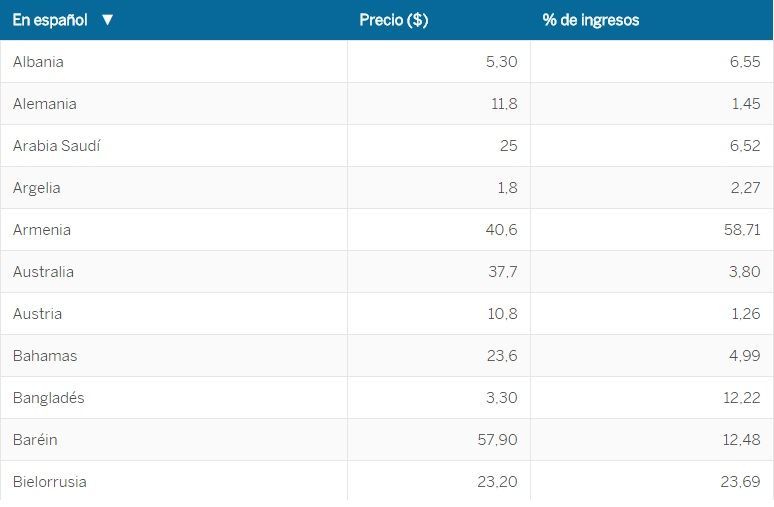Screen dimensions: 774x507
Task: Select the Albania row name
Action: (x=38, y=62)
